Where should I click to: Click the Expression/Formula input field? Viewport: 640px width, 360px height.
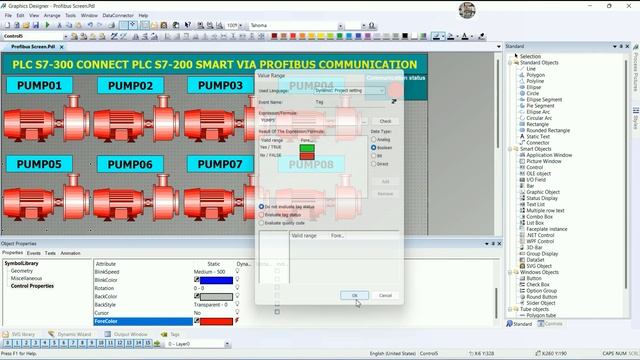[309, 121]
